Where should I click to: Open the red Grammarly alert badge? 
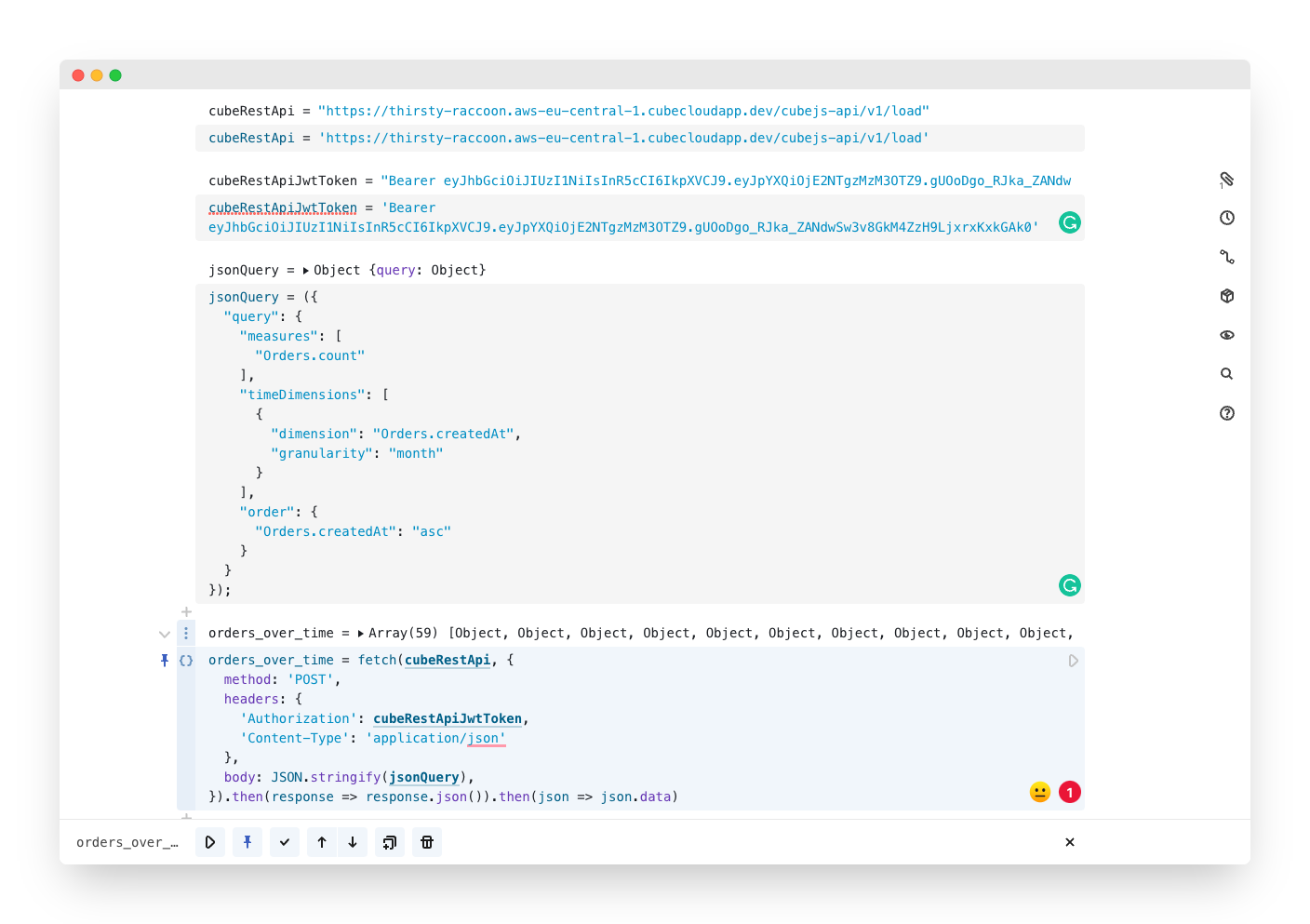click(x=1070, y=792)
